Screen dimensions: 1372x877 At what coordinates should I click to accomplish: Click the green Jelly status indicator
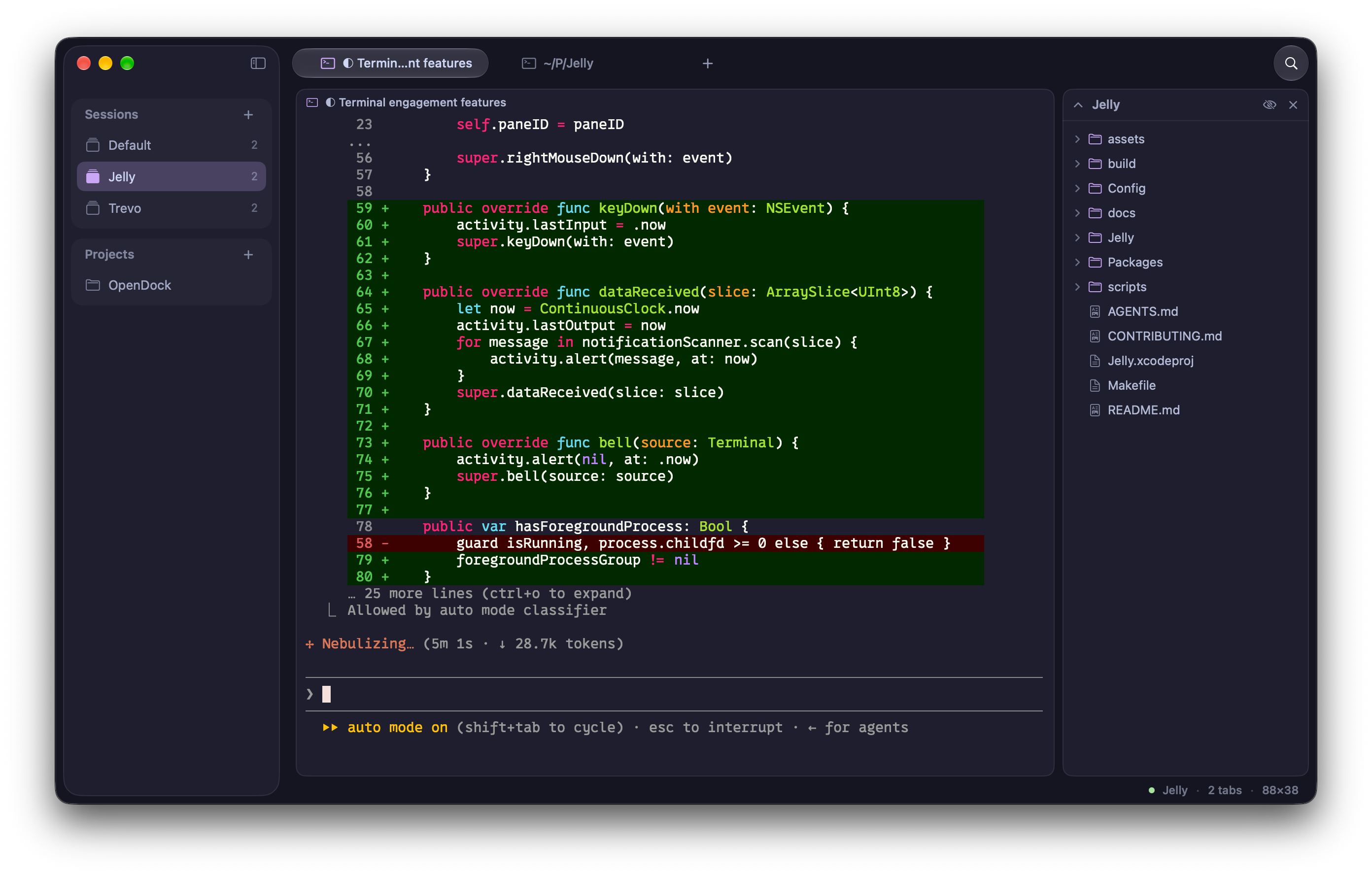coord(1152,790)
